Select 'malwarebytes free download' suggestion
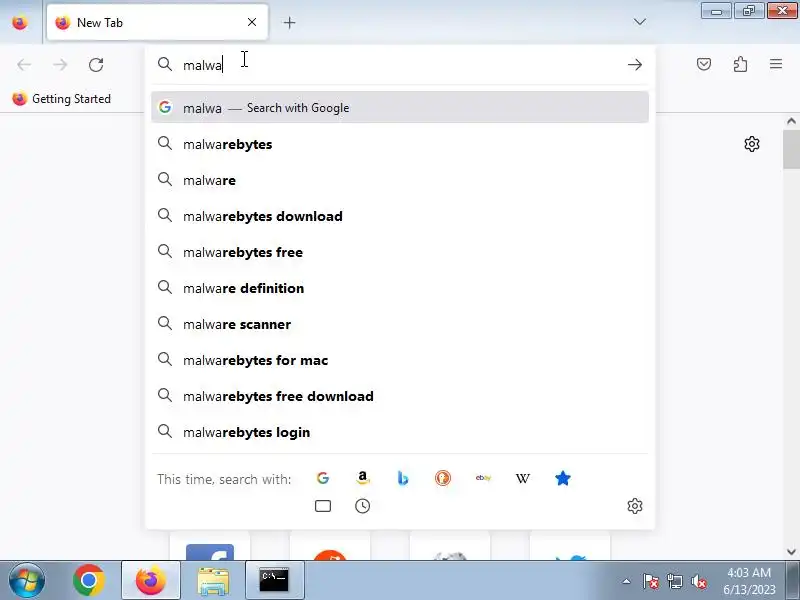Screen dimensions: 800x600 pyautogui.click(x=400, y=396)
